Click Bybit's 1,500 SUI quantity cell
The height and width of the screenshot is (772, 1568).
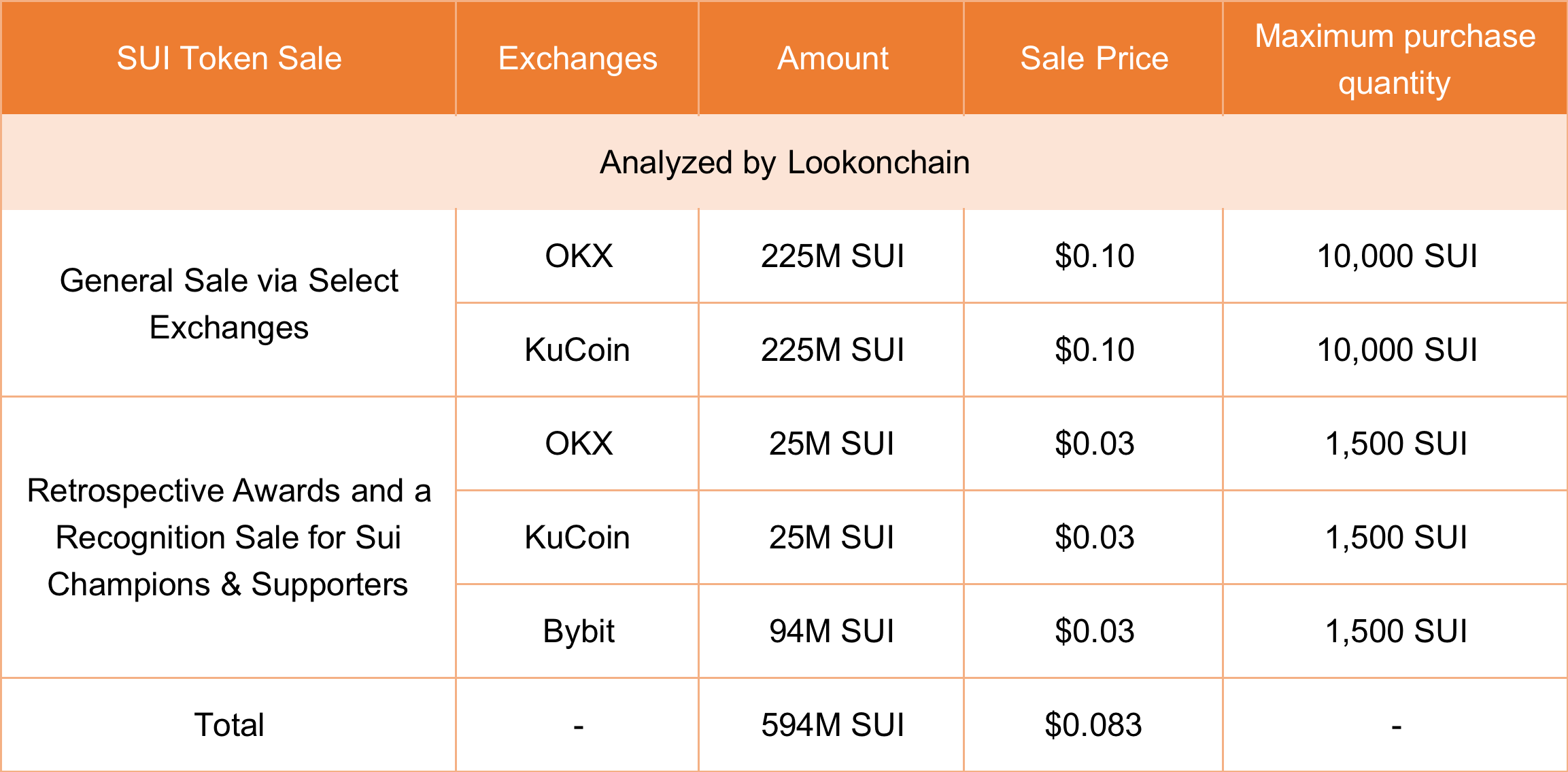point(1396,631)
